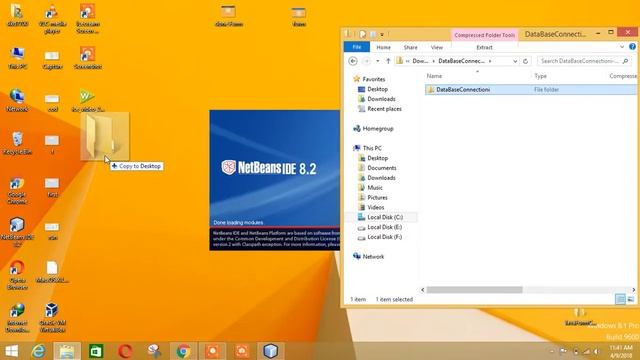Open the recent locations dropdown arrow
640x360 pixels.
[x=378, y=61]
